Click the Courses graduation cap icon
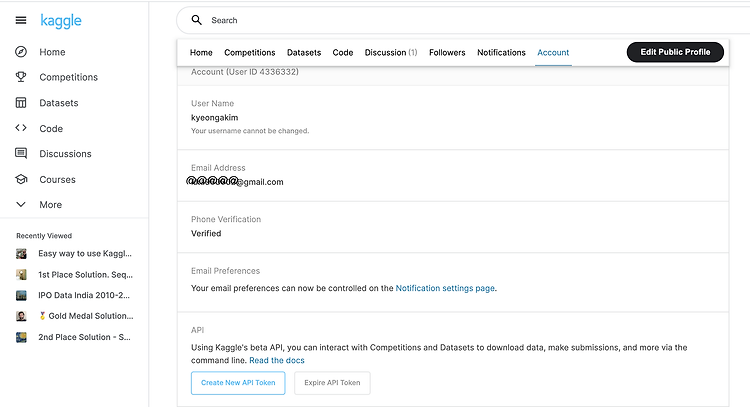The image size is (750, 407). (21, 179)
